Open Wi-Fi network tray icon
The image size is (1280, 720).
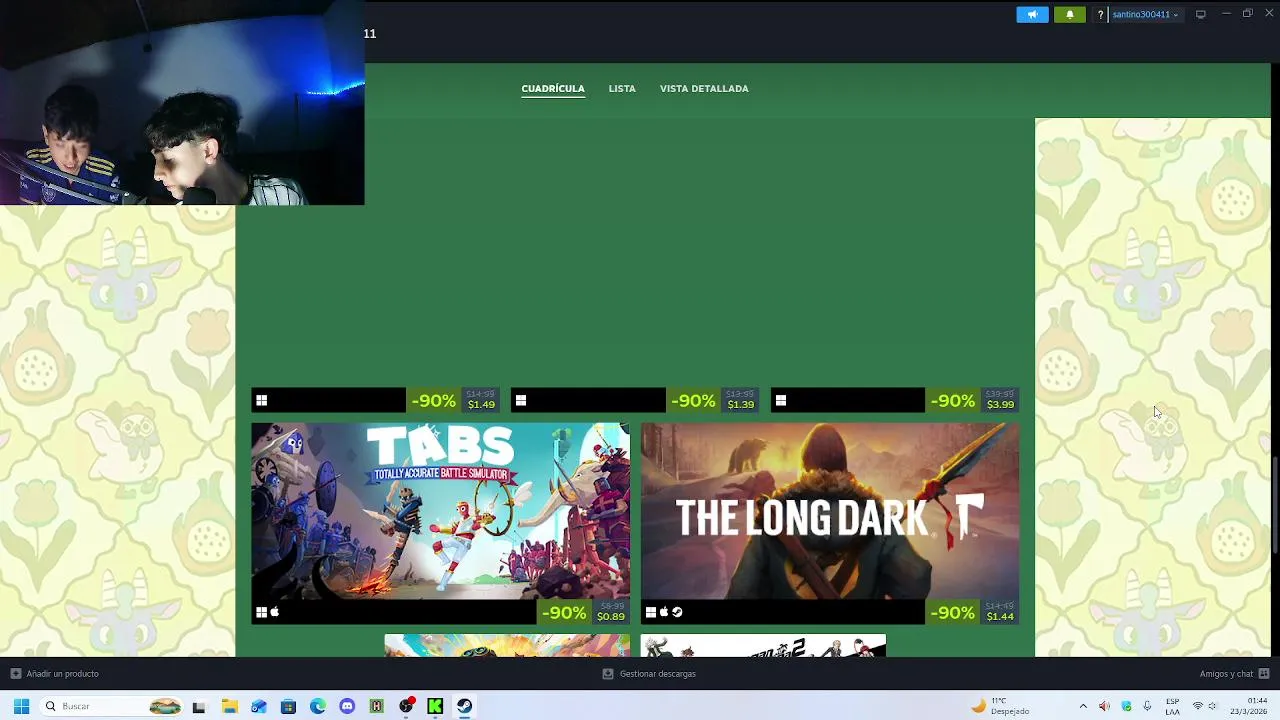[x=1198, y=706]
